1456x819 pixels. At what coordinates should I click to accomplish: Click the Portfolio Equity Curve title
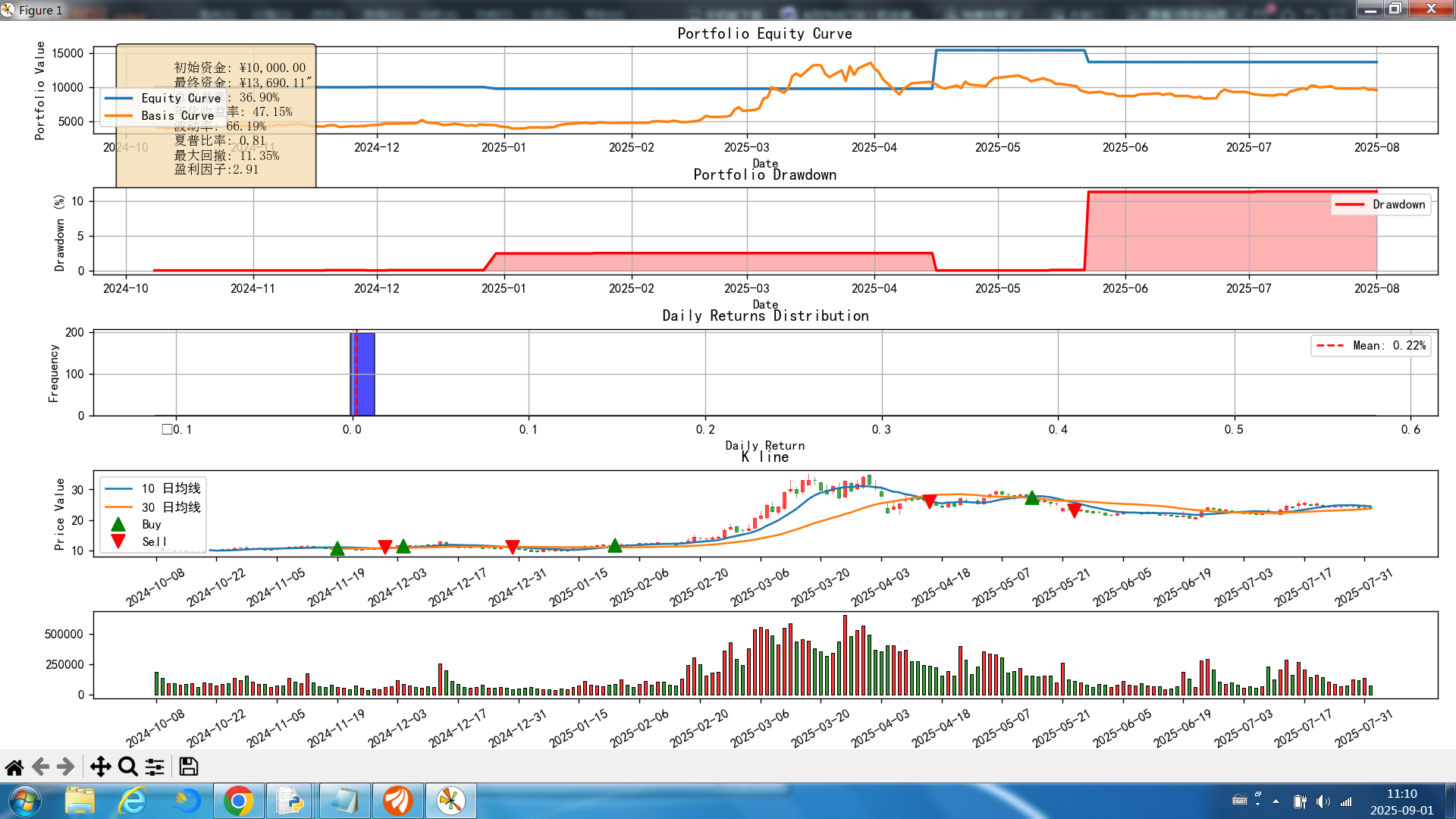click(764, 33)
